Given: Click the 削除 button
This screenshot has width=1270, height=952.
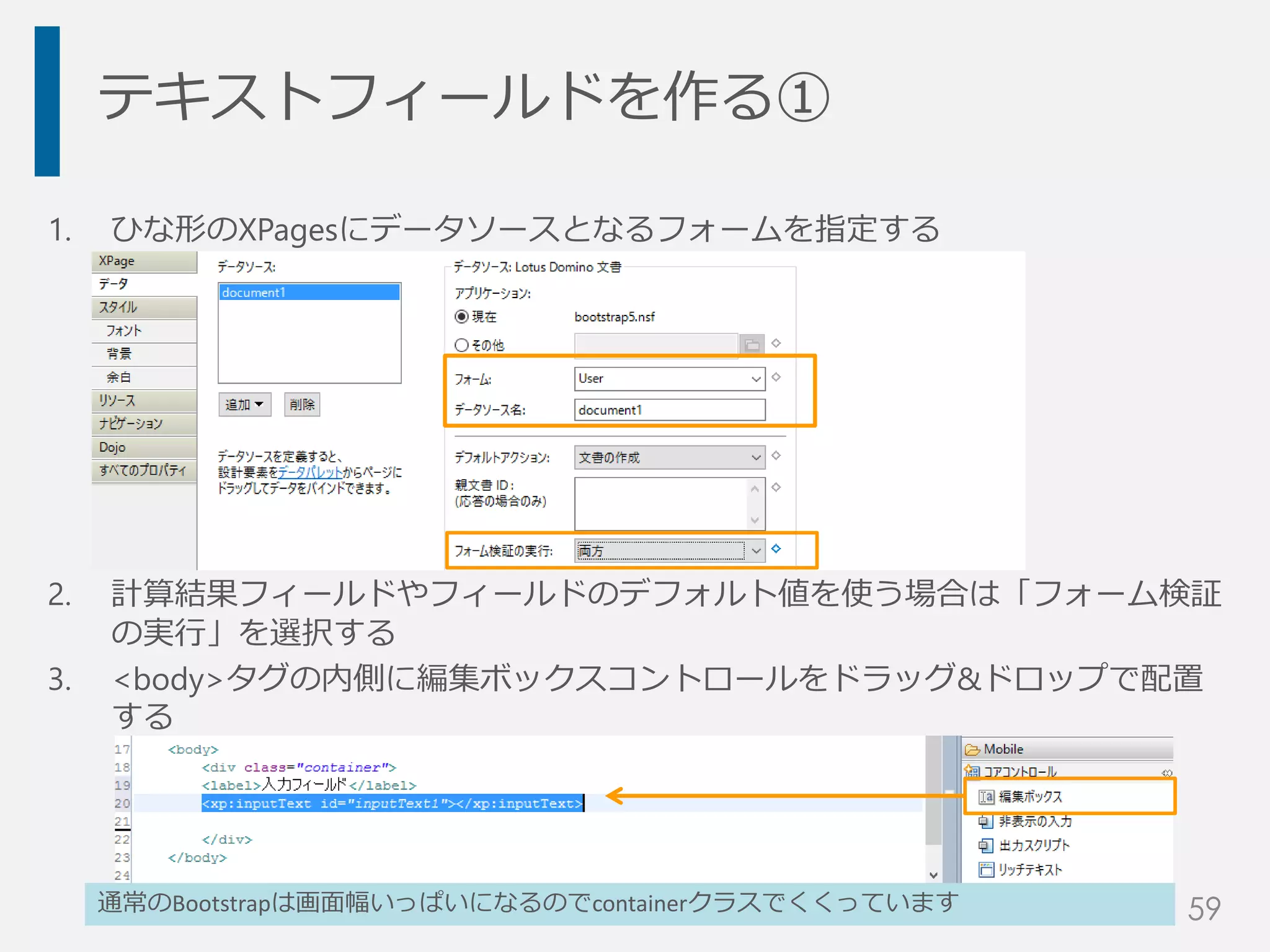Looking at the screenshot, I should point(302,405).
